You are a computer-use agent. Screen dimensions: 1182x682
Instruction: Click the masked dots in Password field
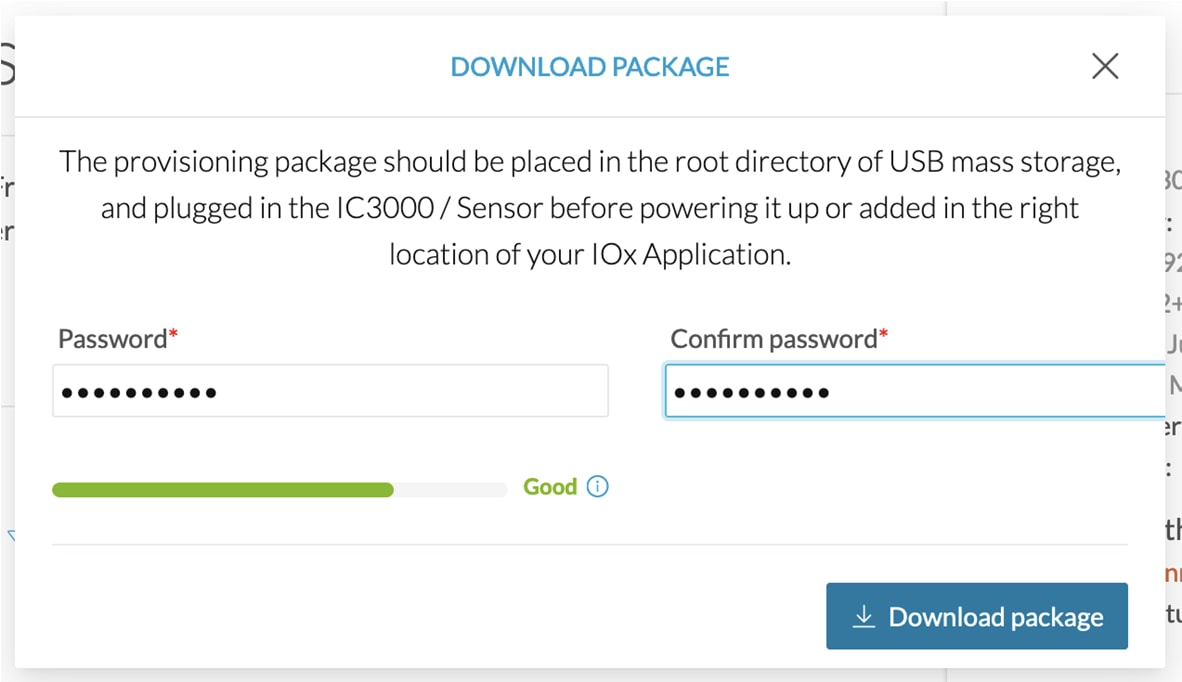point(139,393)
